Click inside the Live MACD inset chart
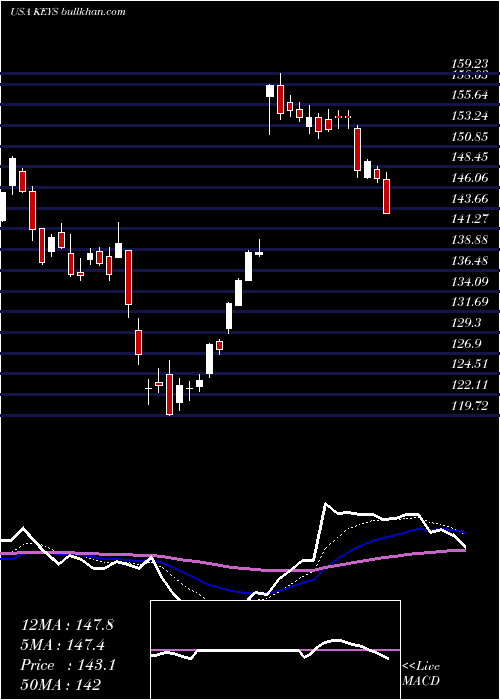This screenshot has width=500, height=700. point(275,650)
